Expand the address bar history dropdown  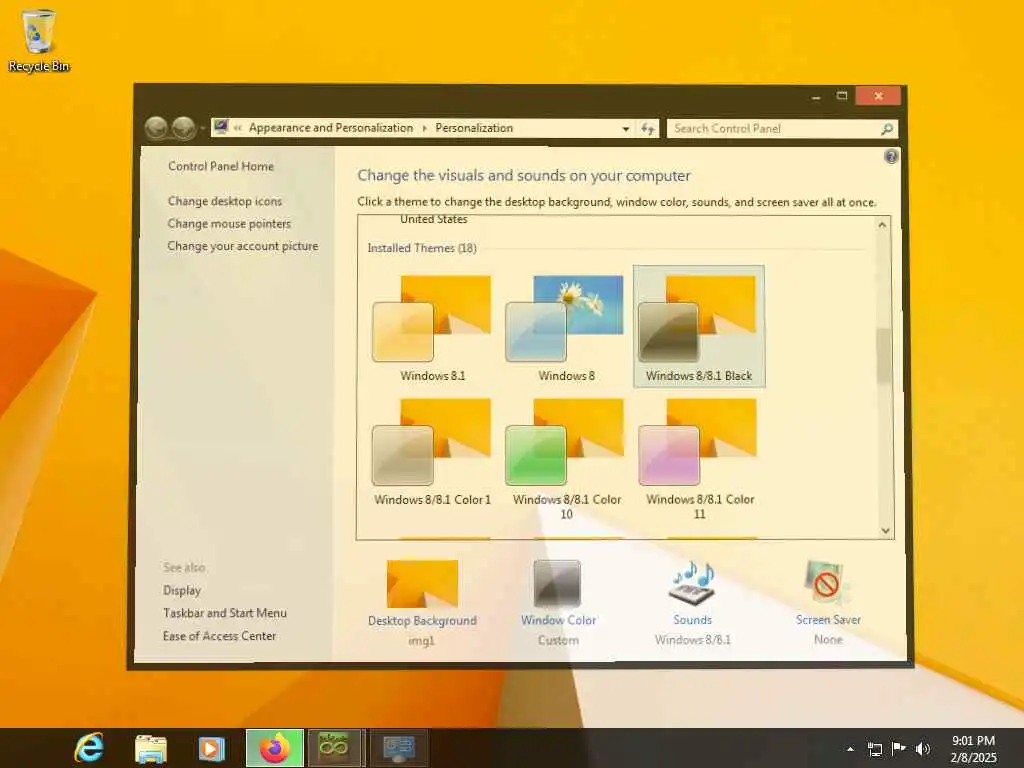click(626, 129)
